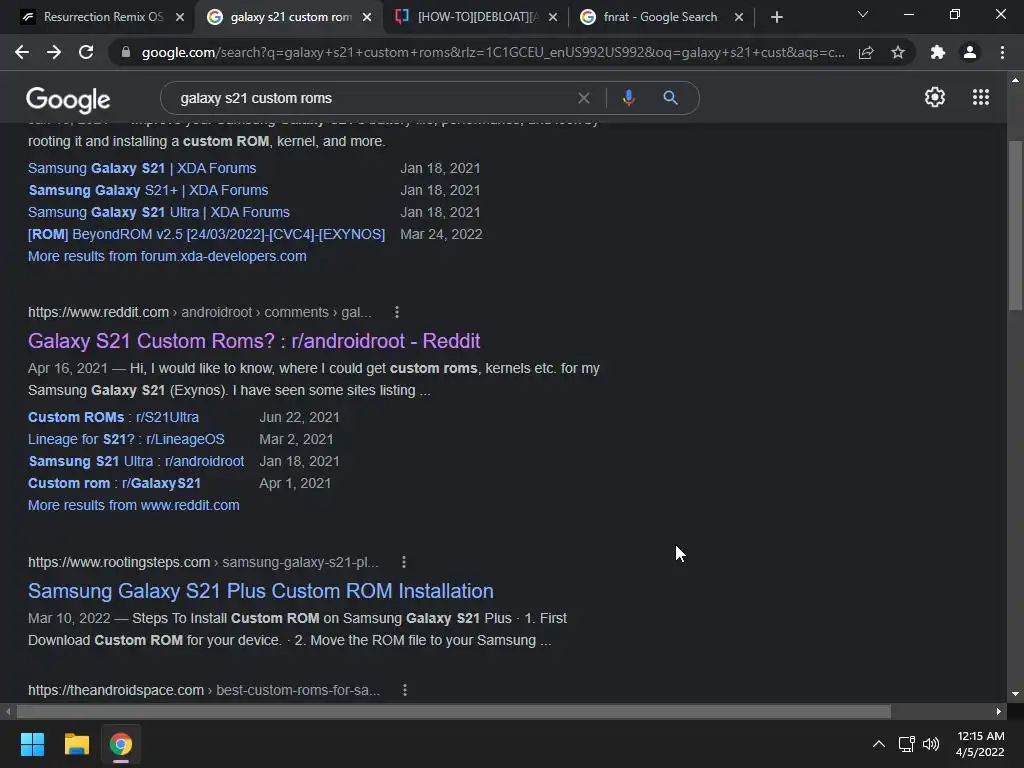Close the HOW-TO DEBLOAT tab
This screenshot has height=768, width=1024.
tap(553, 17)
